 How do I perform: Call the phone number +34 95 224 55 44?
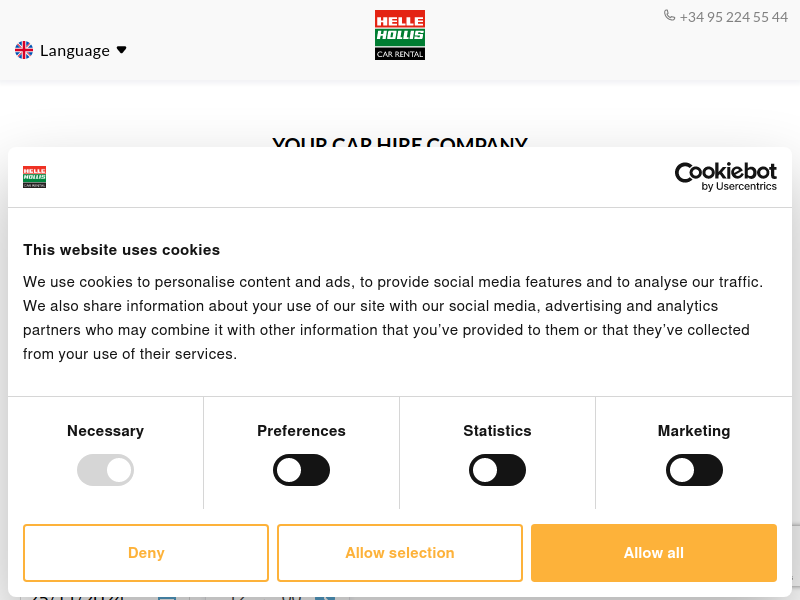tap(733, 17)
